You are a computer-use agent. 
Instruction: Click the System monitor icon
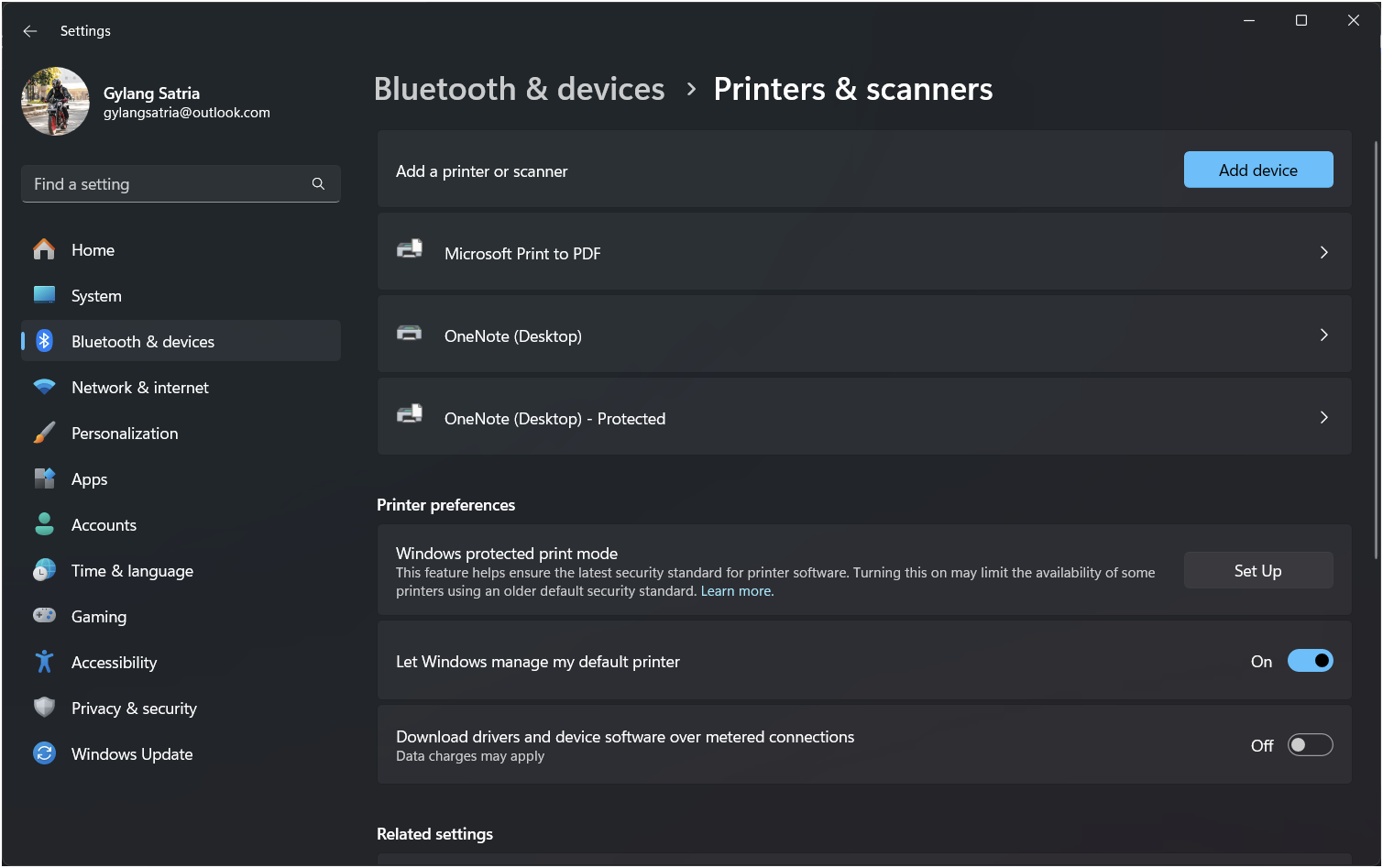[x=44, y=295]
